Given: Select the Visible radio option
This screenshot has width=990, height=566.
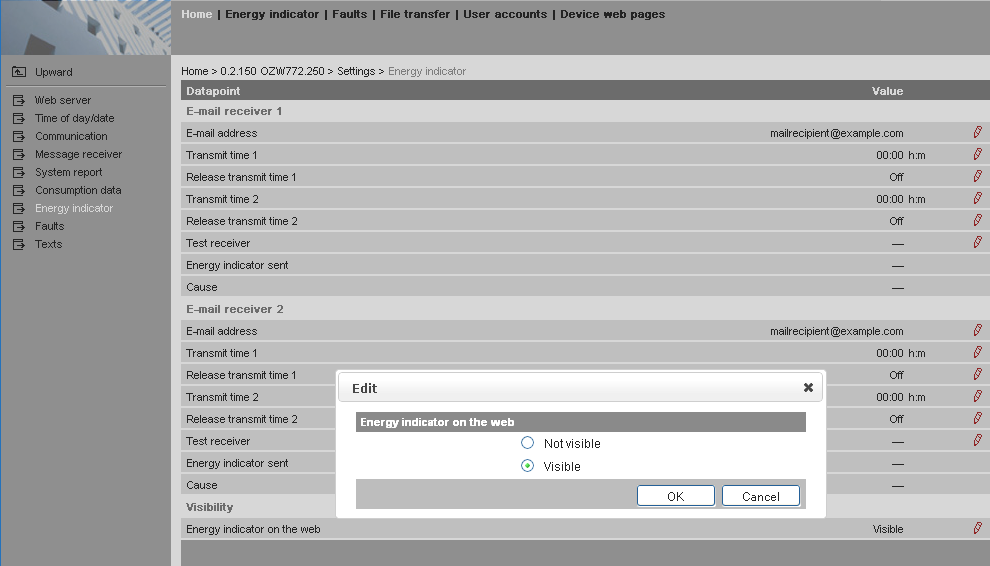Looking at the screenshot, I should point(527,466).
